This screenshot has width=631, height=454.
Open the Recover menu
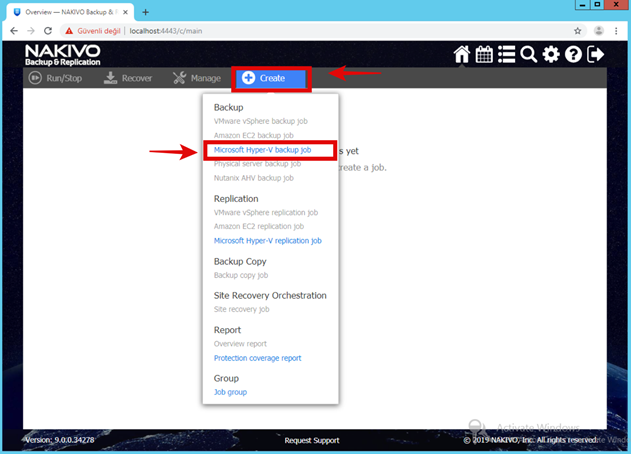coord(128,78)
